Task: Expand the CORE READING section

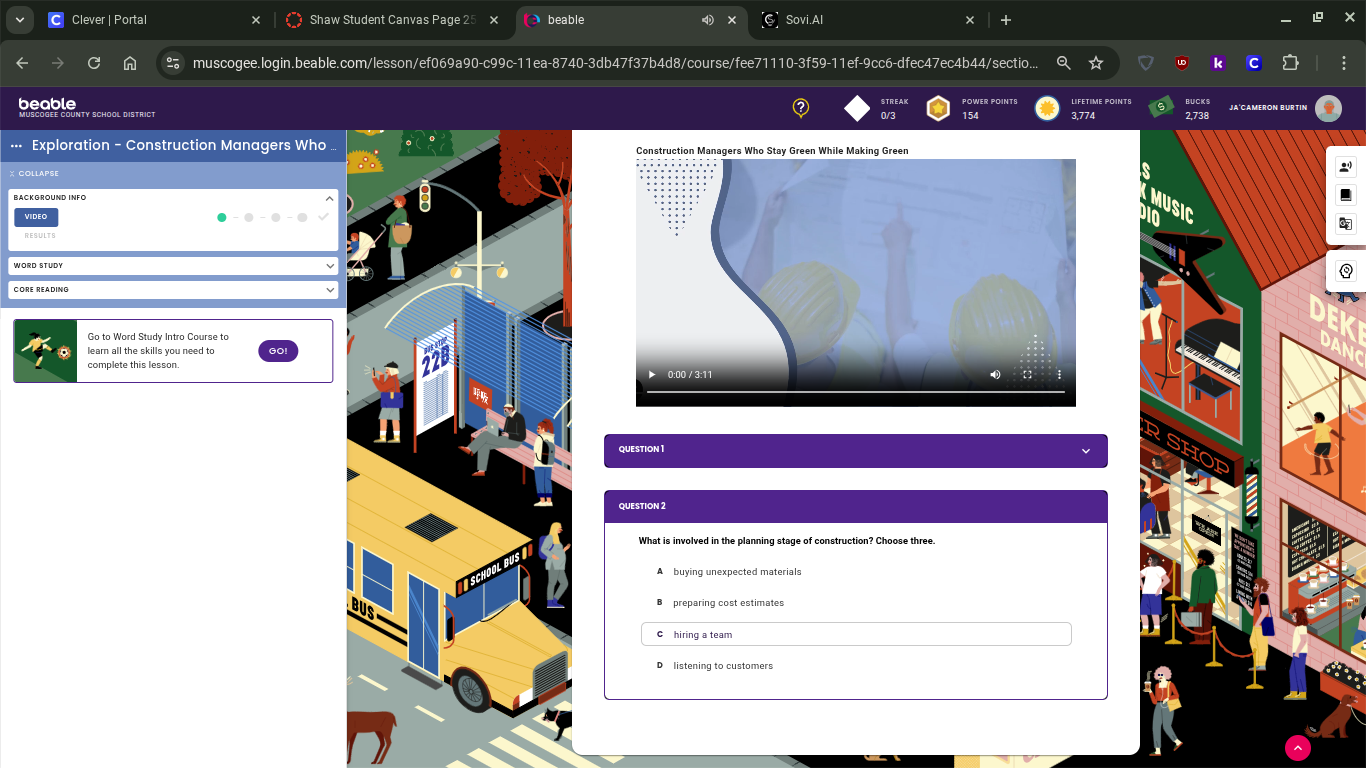Action: pyautogui.click(x=172, y=290)
